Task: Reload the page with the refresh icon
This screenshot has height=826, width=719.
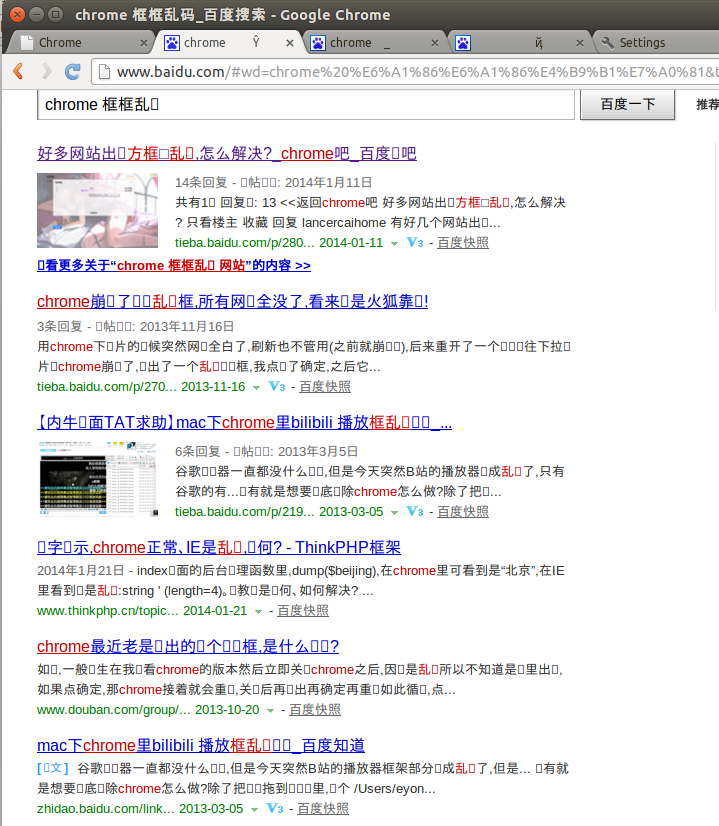Action: click(x=73, y=71)
